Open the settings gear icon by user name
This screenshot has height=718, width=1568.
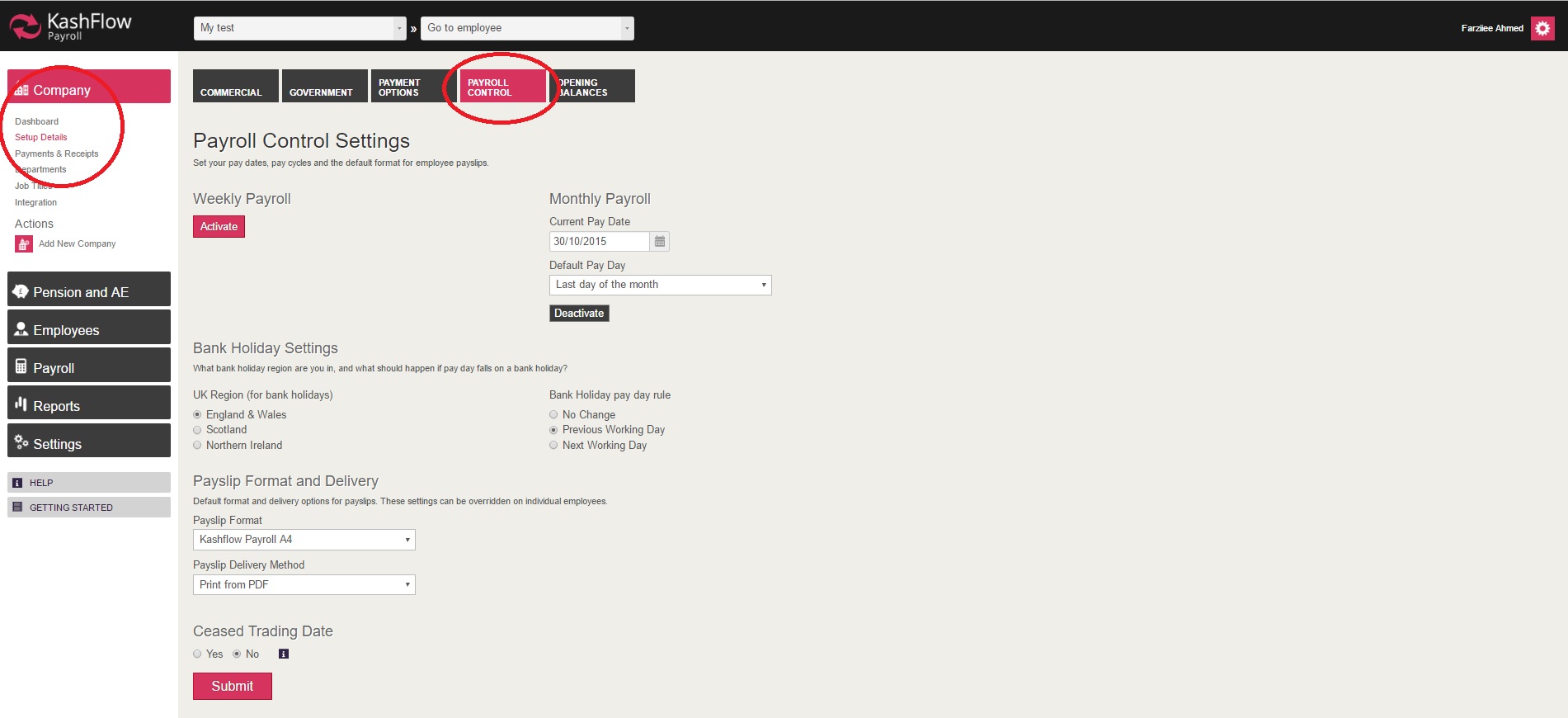pyautogui.click(x=1542, y=28)
